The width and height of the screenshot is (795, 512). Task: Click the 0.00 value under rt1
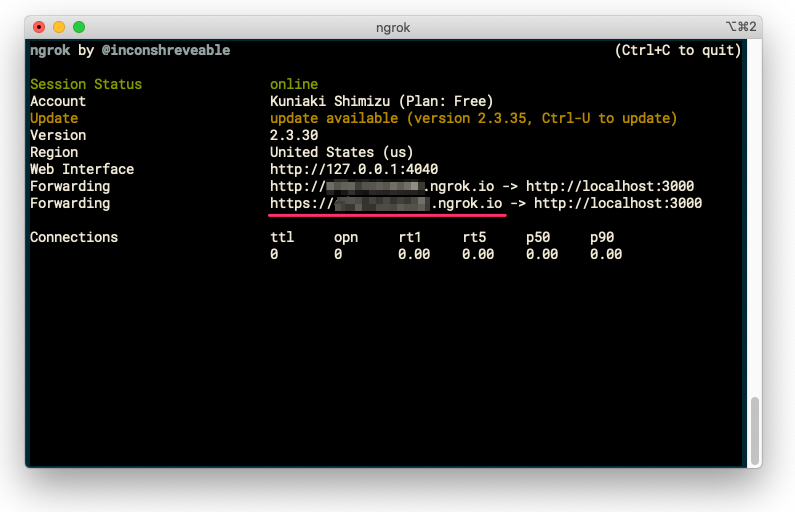point(414,254)
